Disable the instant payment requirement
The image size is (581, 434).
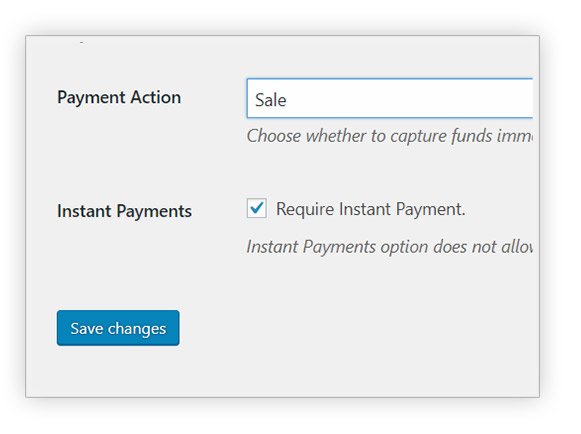(257, 208)
